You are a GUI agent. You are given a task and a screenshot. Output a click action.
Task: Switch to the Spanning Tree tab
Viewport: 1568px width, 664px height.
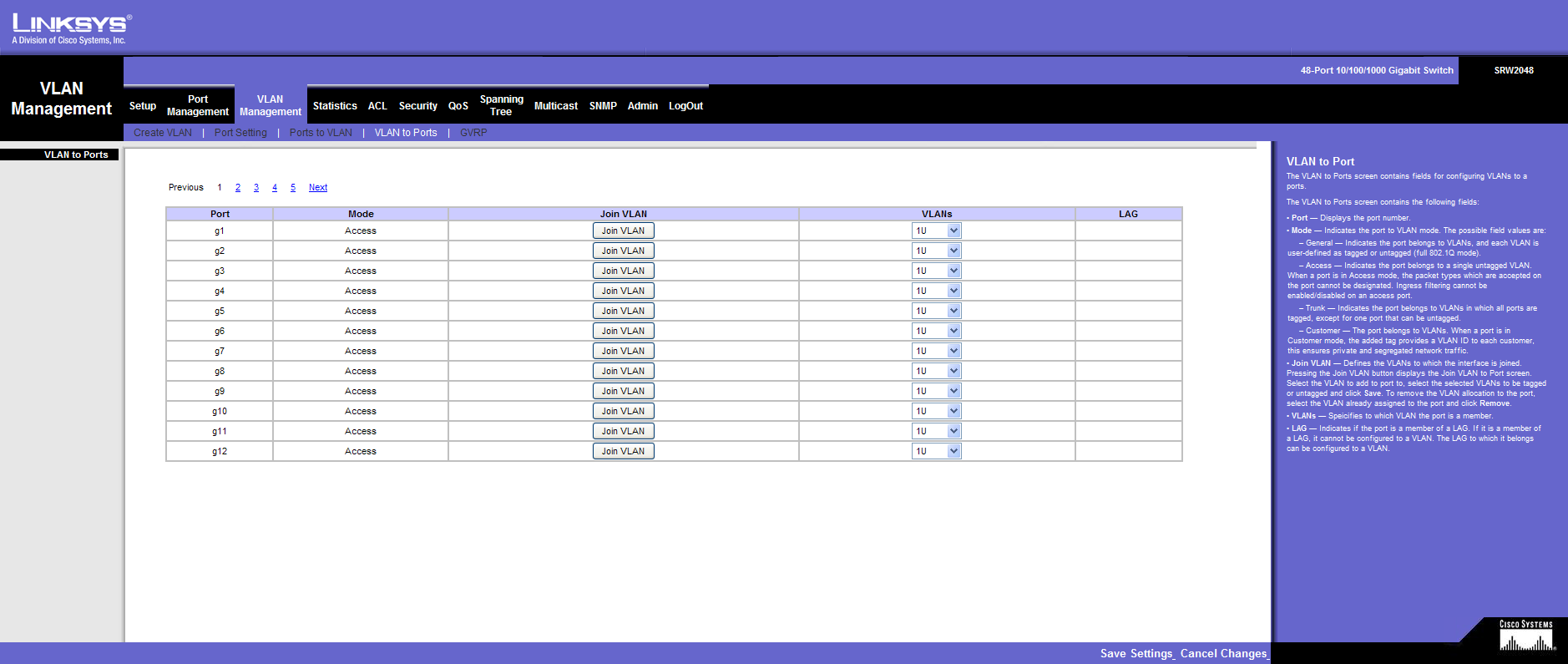pyautogui.click(x=501, y=105)
